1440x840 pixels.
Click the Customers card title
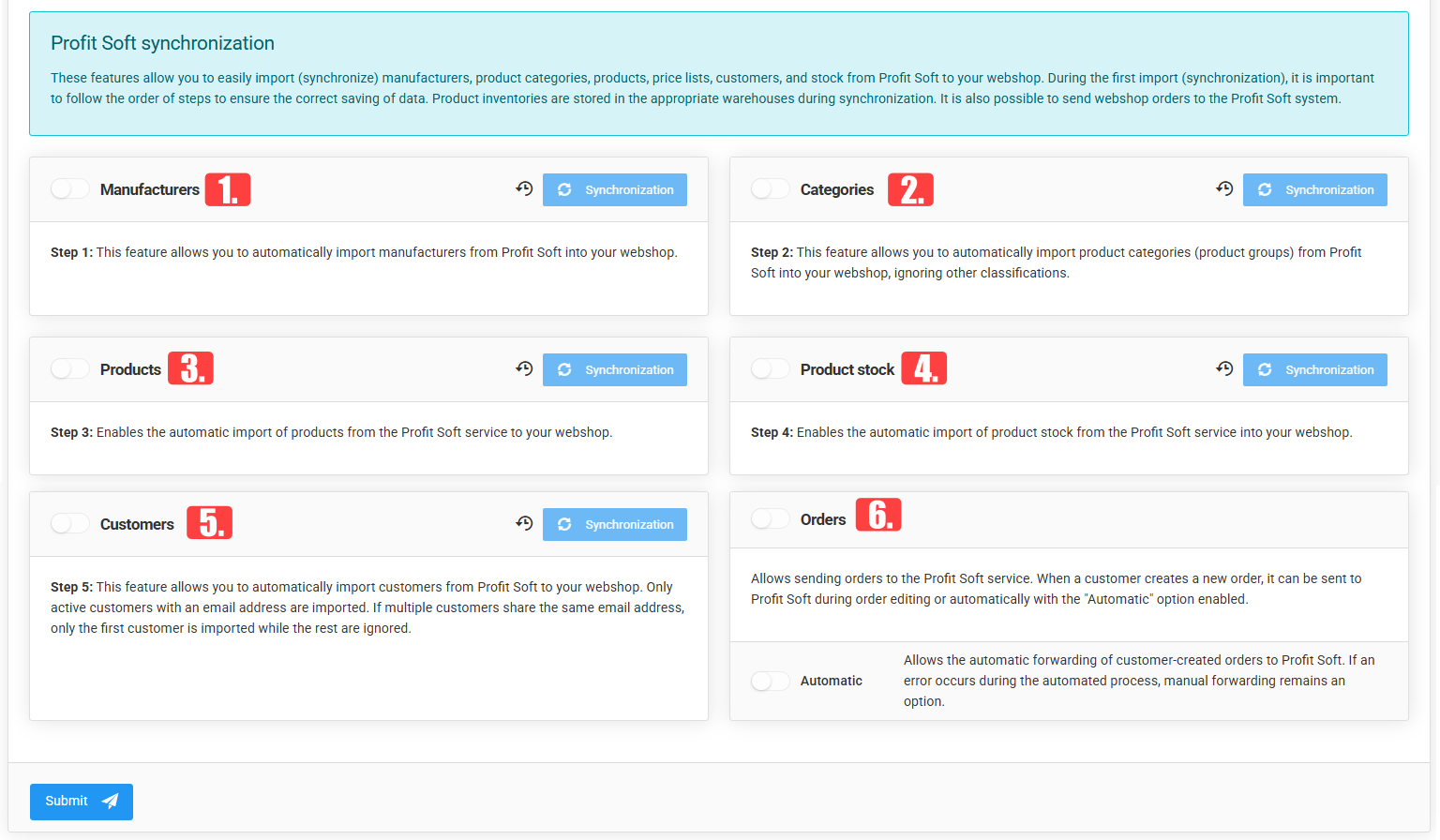pyautogui.click(x=137, y=524)
